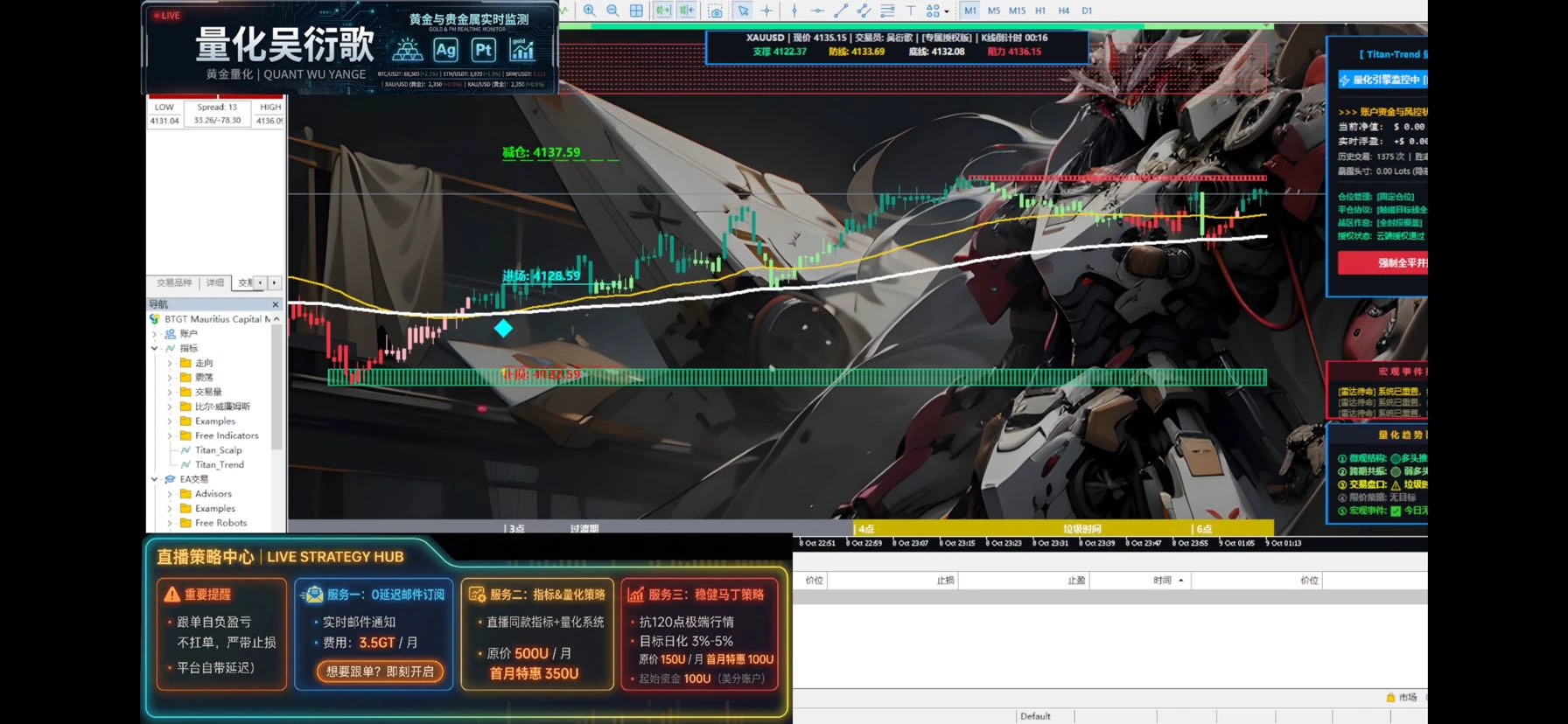Viewport: 1568px width, 724px height.
Task: Switch chart to M15 timeframe
Action: 1017,10
